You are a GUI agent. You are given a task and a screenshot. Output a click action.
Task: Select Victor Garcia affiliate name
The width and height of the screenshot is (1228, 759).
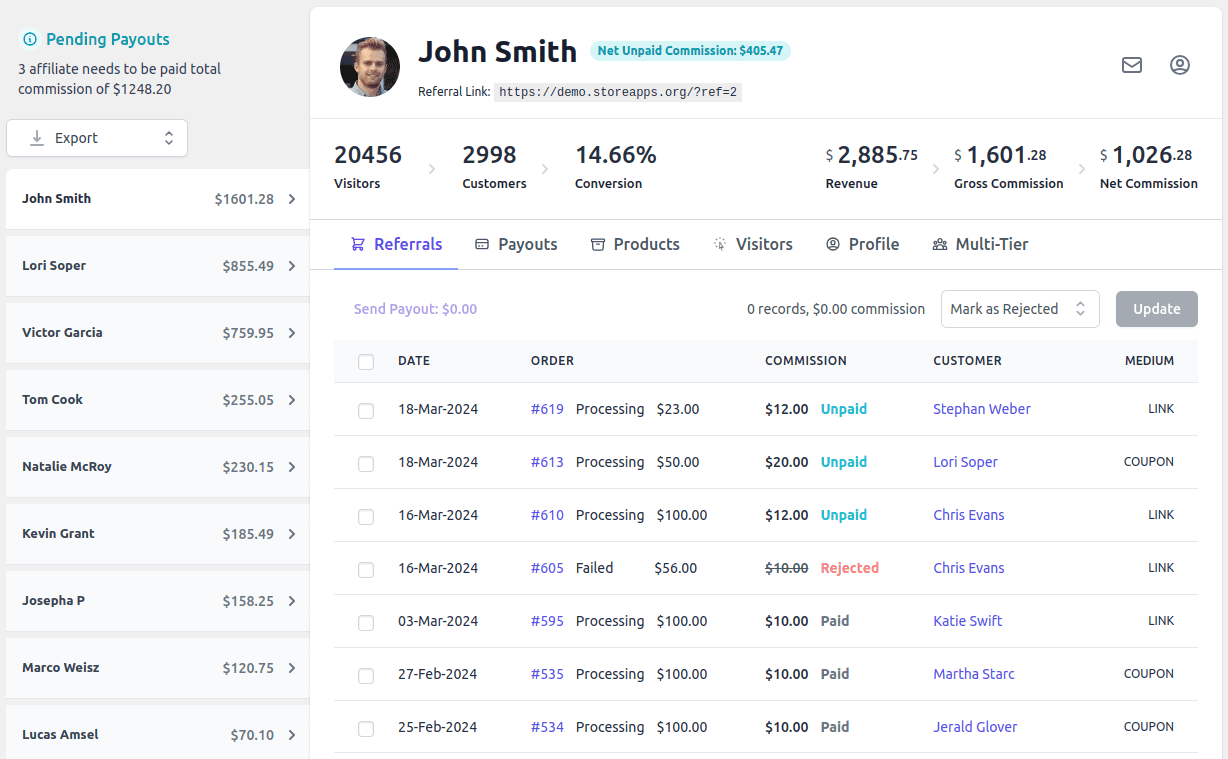coord(62,333)
